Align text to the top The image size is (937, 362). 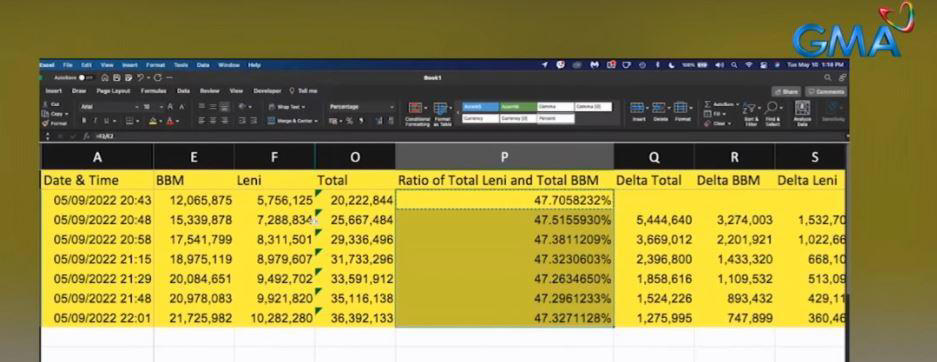[201, 106]
